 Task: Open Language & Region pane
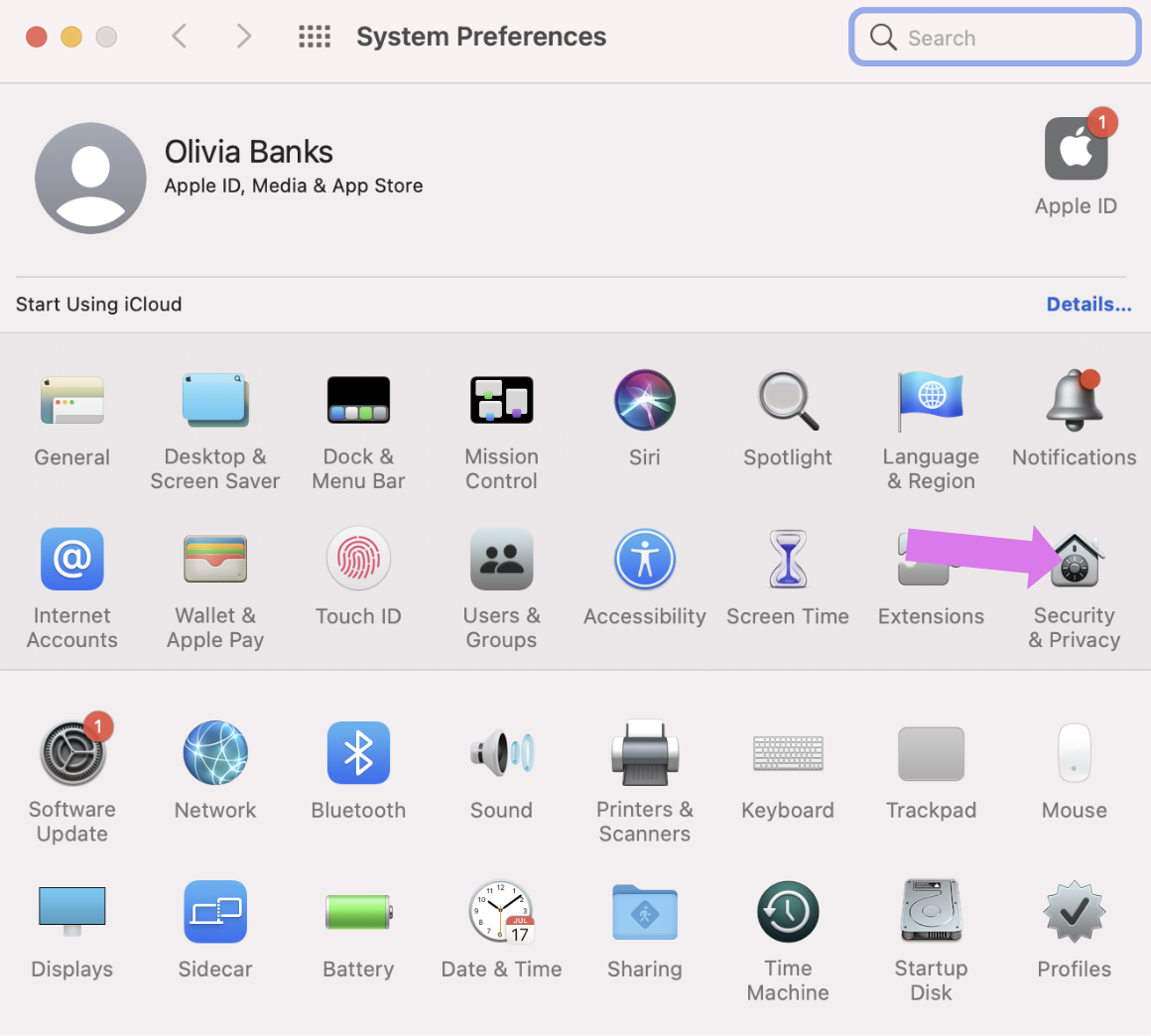coord(931,401)
